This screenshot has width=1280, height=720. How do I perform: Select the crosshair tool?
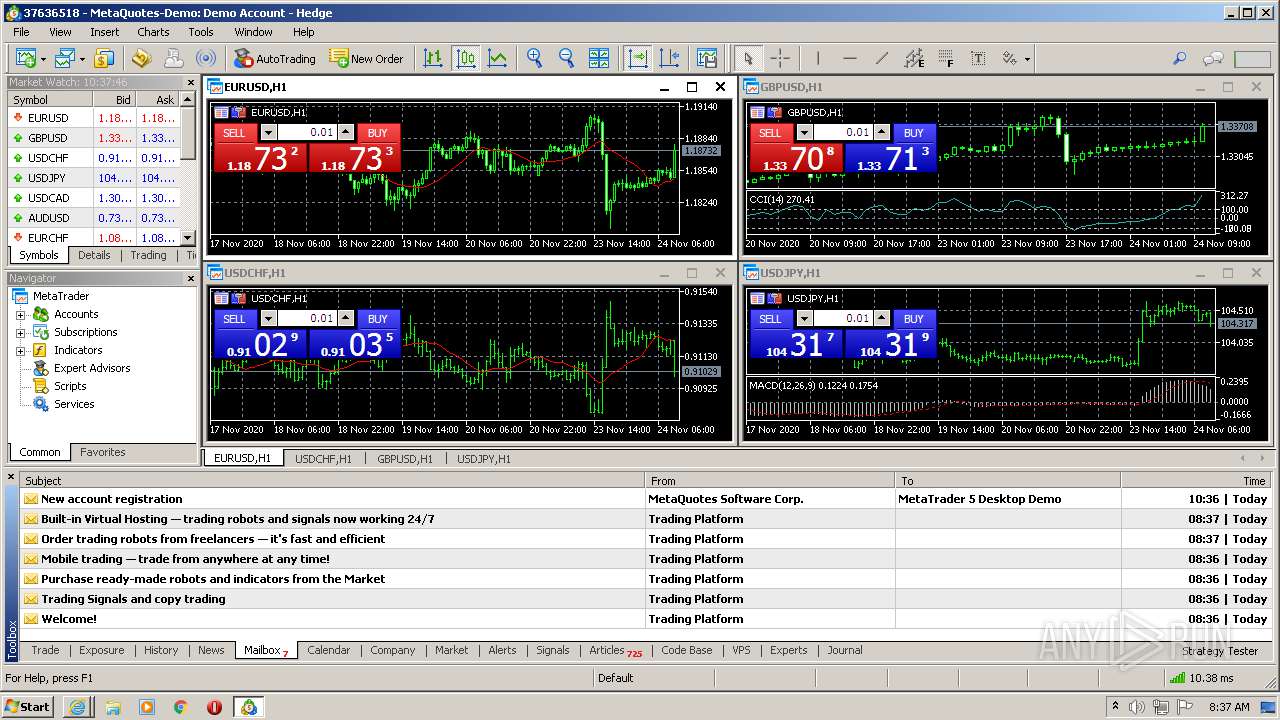coord(781,59)
